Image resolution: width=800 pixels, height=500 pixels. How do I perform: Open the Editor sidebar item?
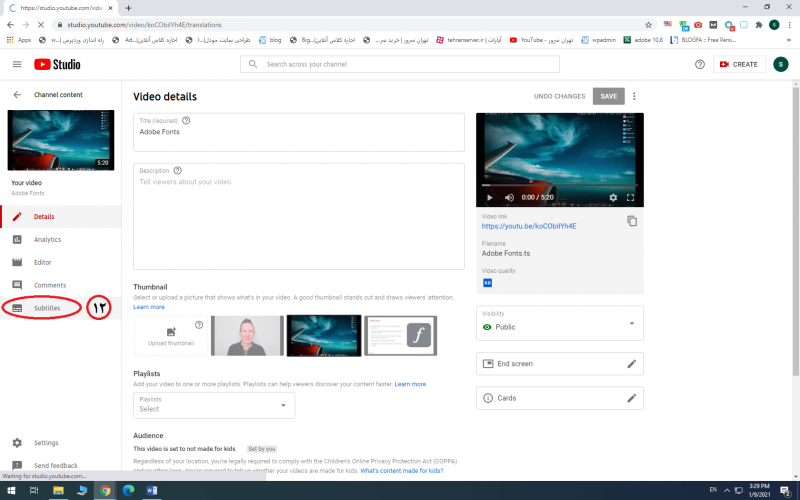(42, 263)
